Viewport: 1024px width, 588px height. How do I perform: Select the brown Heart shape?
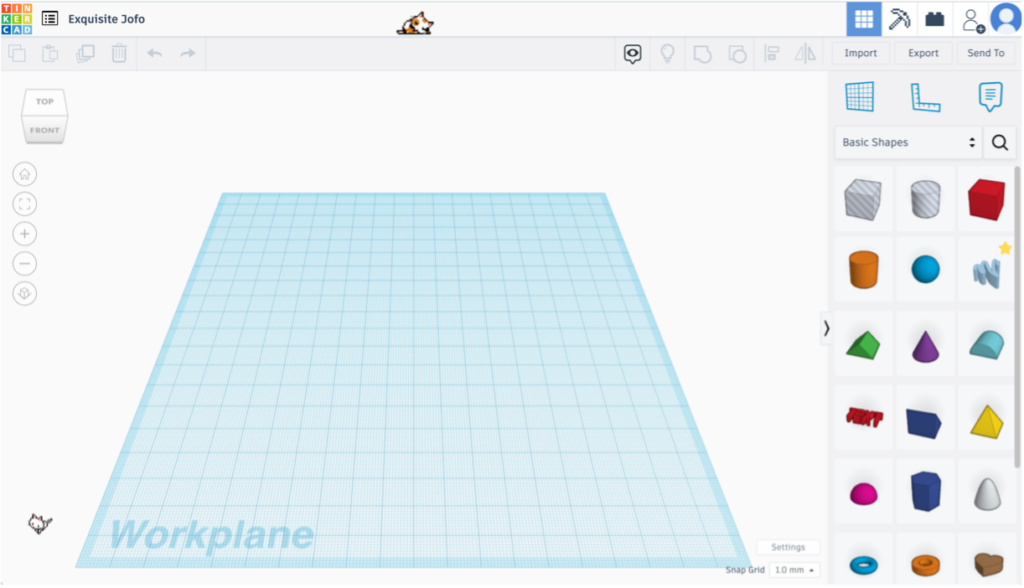[988, 564]
